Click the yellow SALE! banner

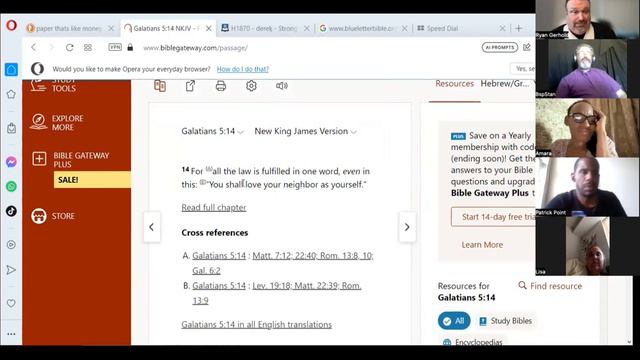pyautogui.click(x=92, y=180)
